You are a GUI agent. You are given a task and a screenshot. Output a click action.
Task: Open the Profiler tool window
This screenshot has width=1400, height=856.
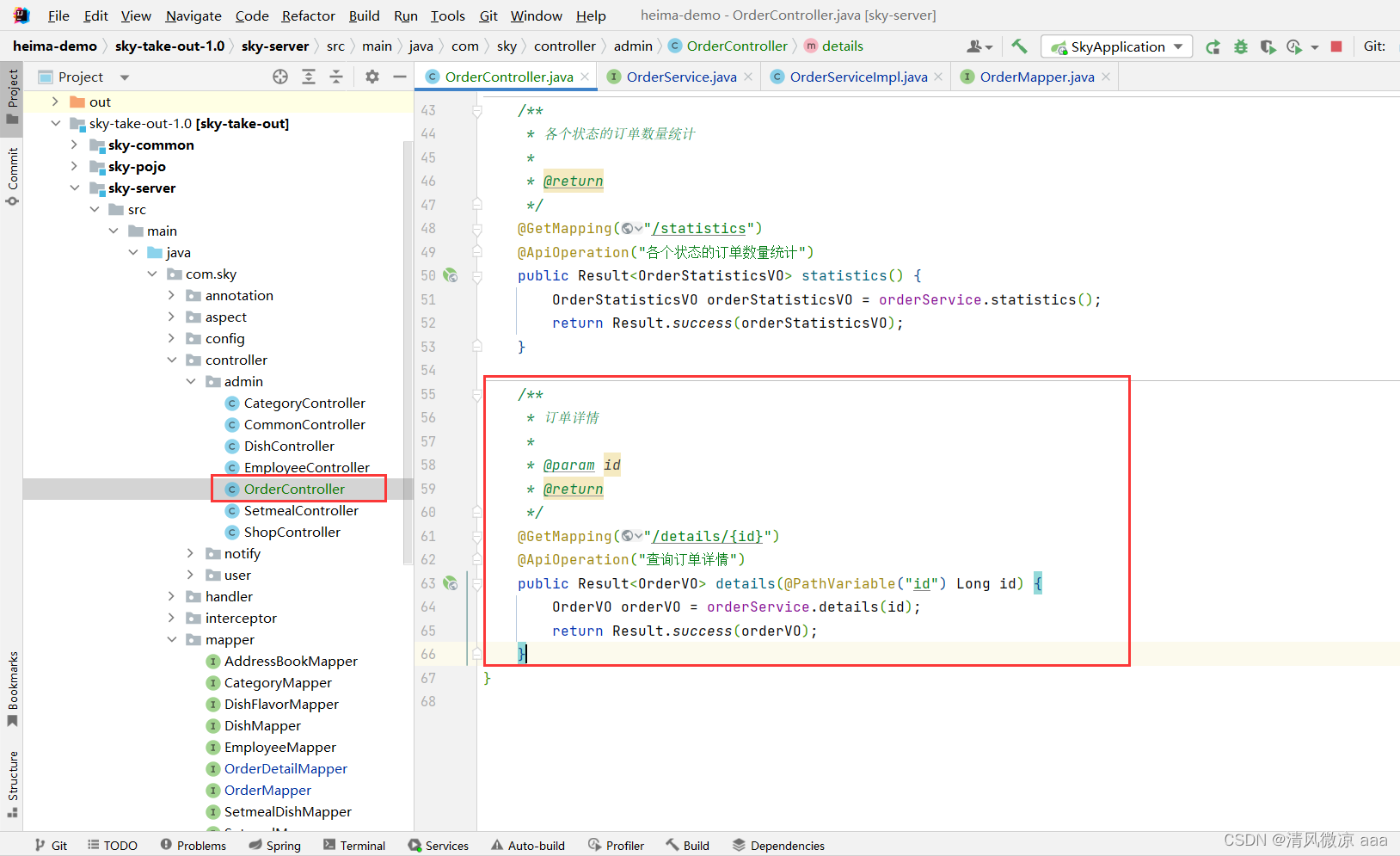pyautogui.click(x=616, y=846)
